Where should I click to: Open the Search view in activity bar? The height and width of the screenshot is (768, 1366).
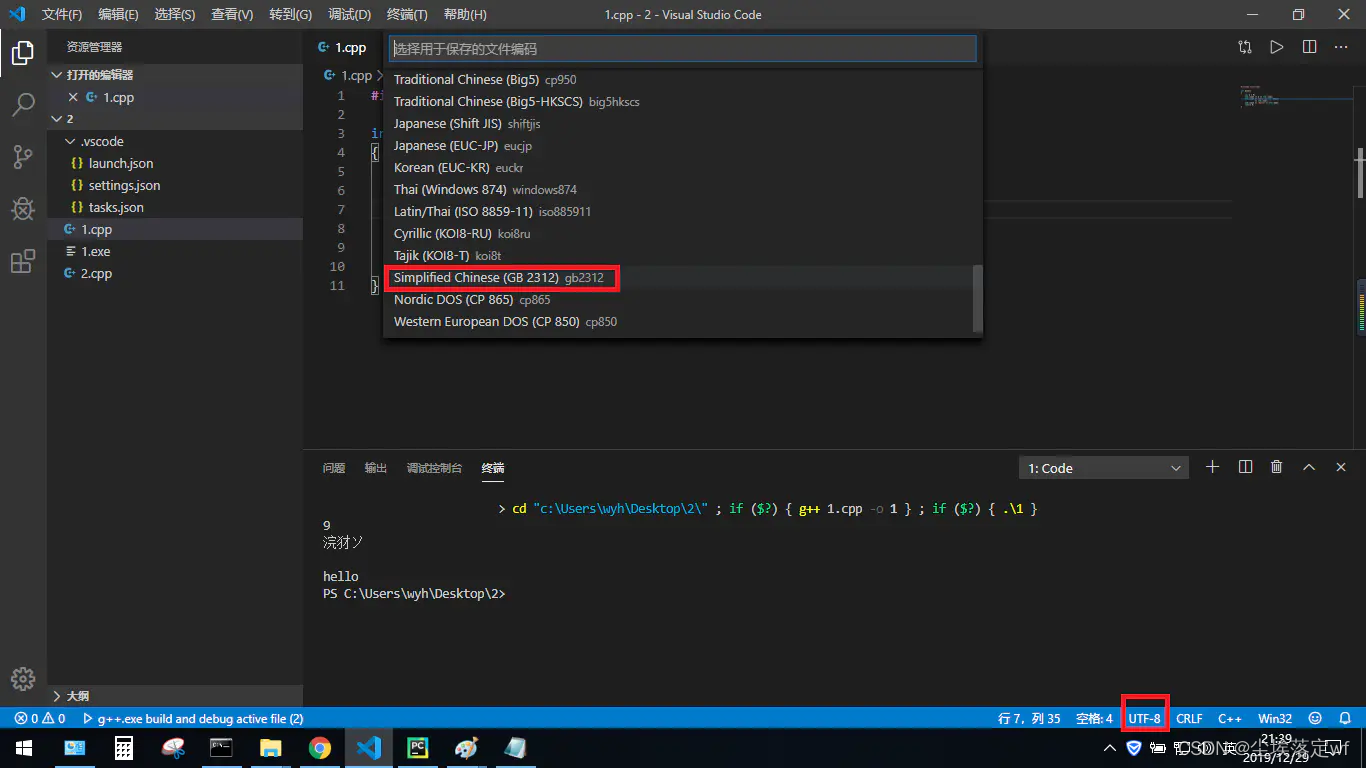tap(23, 104)
